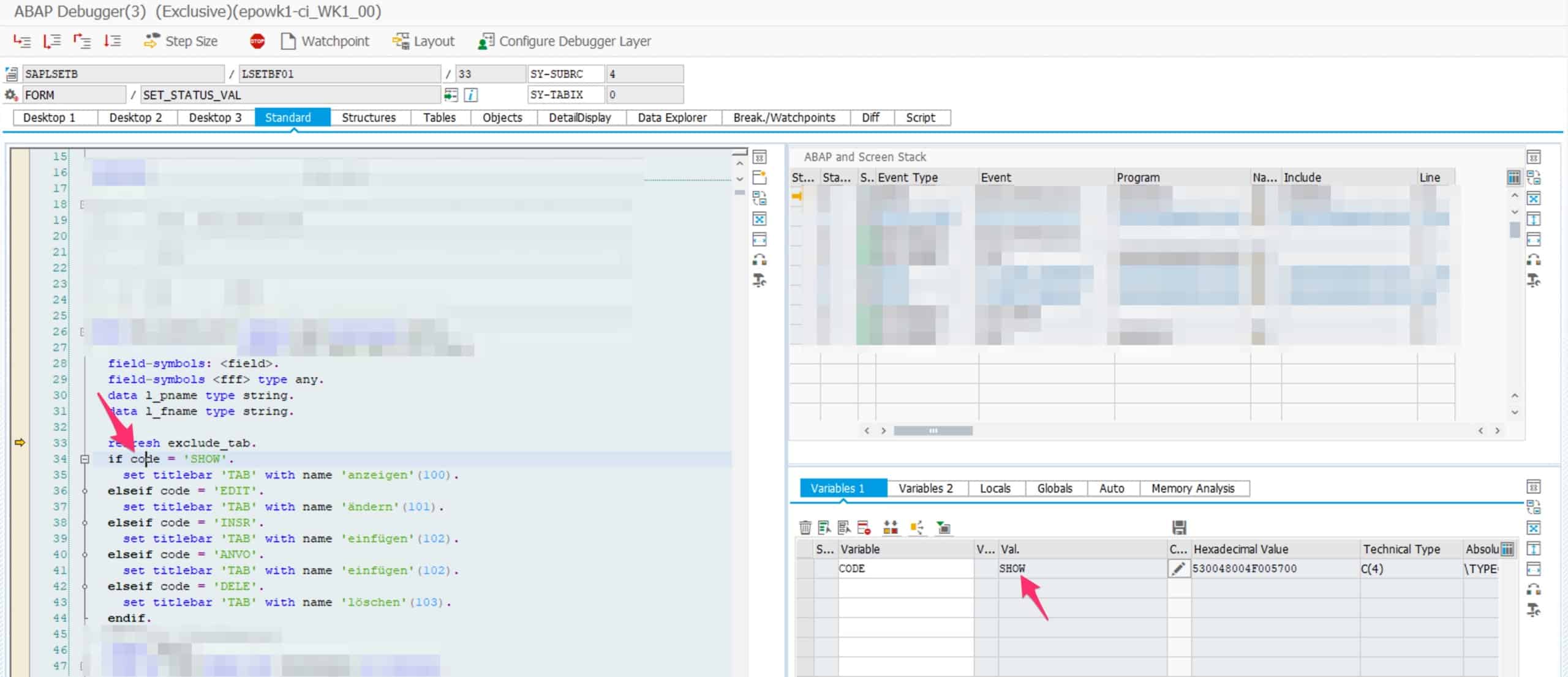This screenshot has height=677, width=1568.
Task: Switch to the Structures tab
Action: click(368, 118)
